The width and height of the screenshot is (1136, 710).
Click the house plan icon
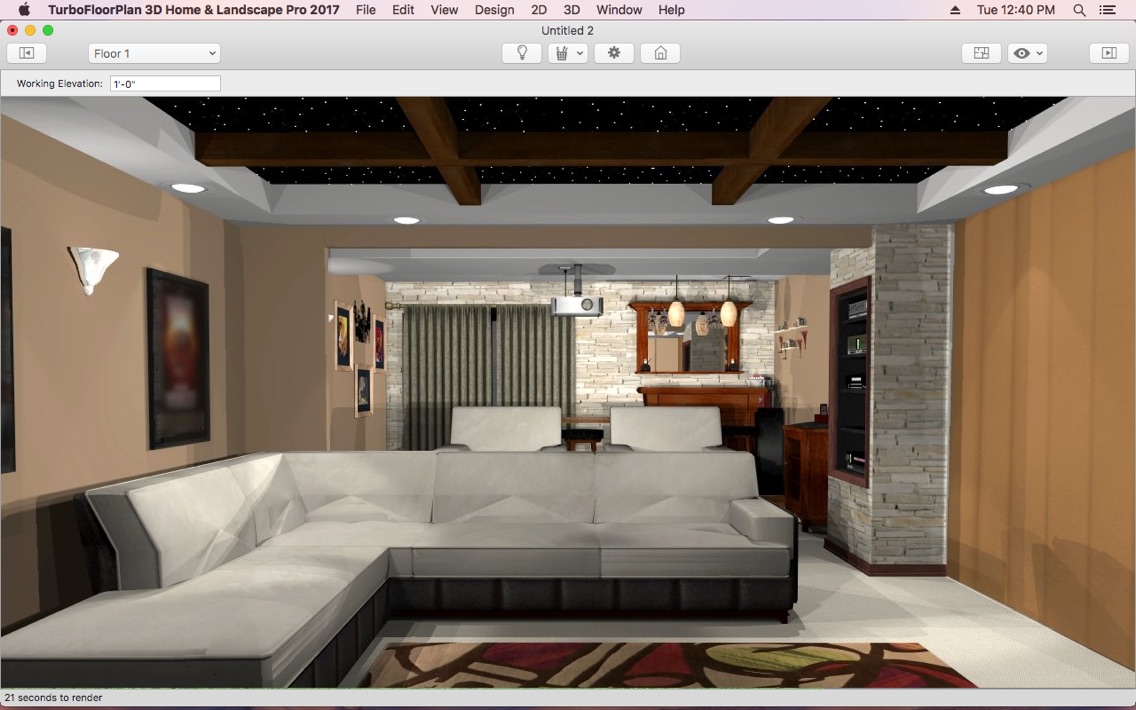tap(659, 52)
